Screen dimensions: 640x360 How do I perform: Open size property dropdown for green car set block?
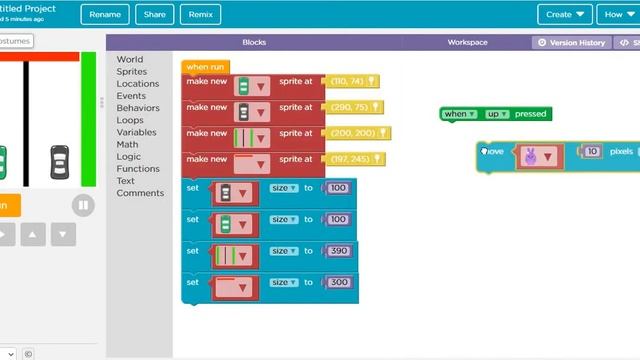point(284,220)
